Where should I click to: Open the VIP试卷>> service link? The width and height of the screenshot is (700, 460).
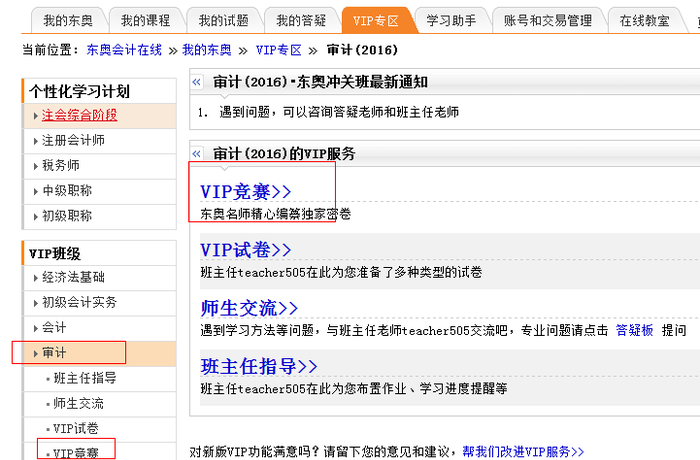click(x=245, y=250)
